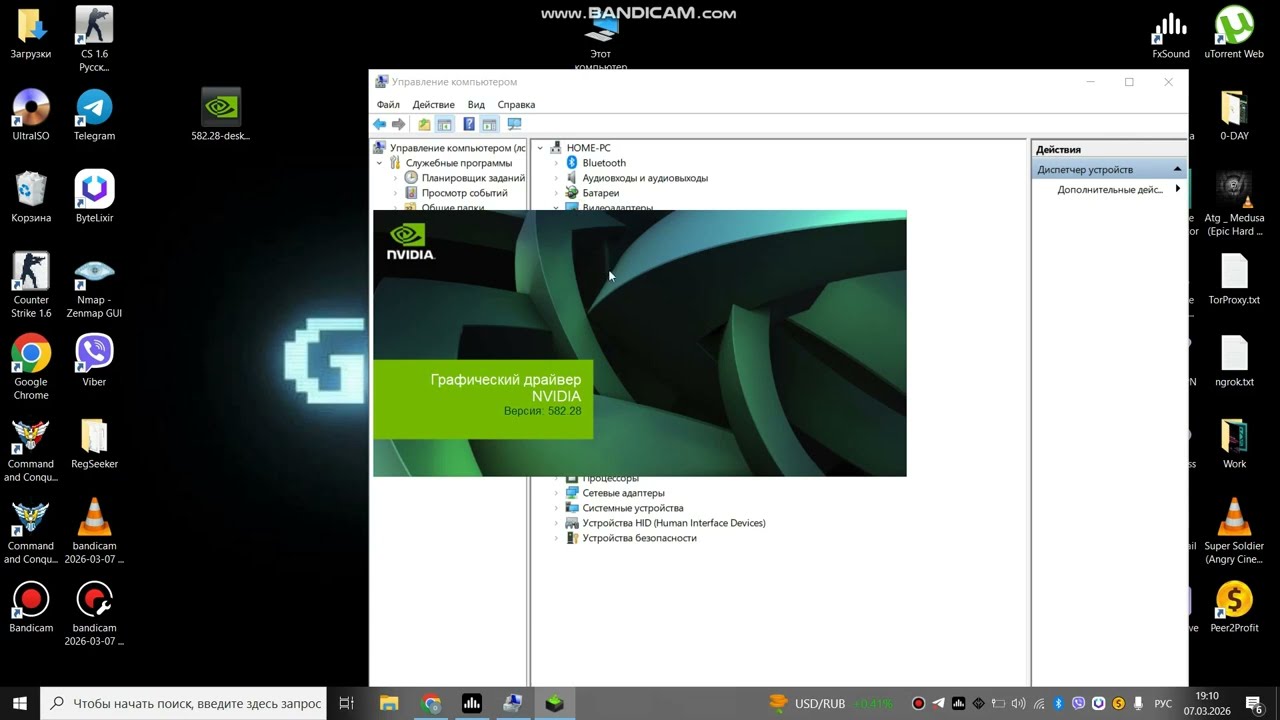The width and height of the screenshot is (1280, 720).
Task: Select Системные устройства in device list
Action: 633,508
